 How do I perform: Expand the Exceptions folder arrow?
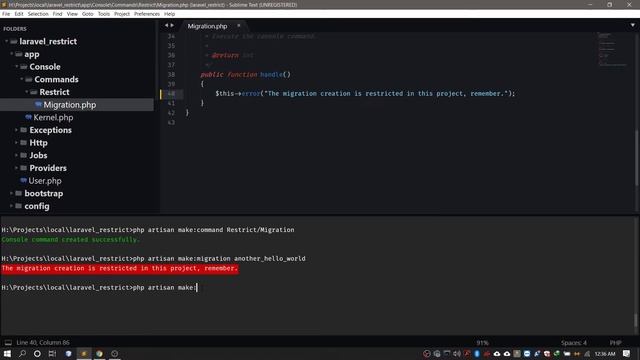point(16,130)
